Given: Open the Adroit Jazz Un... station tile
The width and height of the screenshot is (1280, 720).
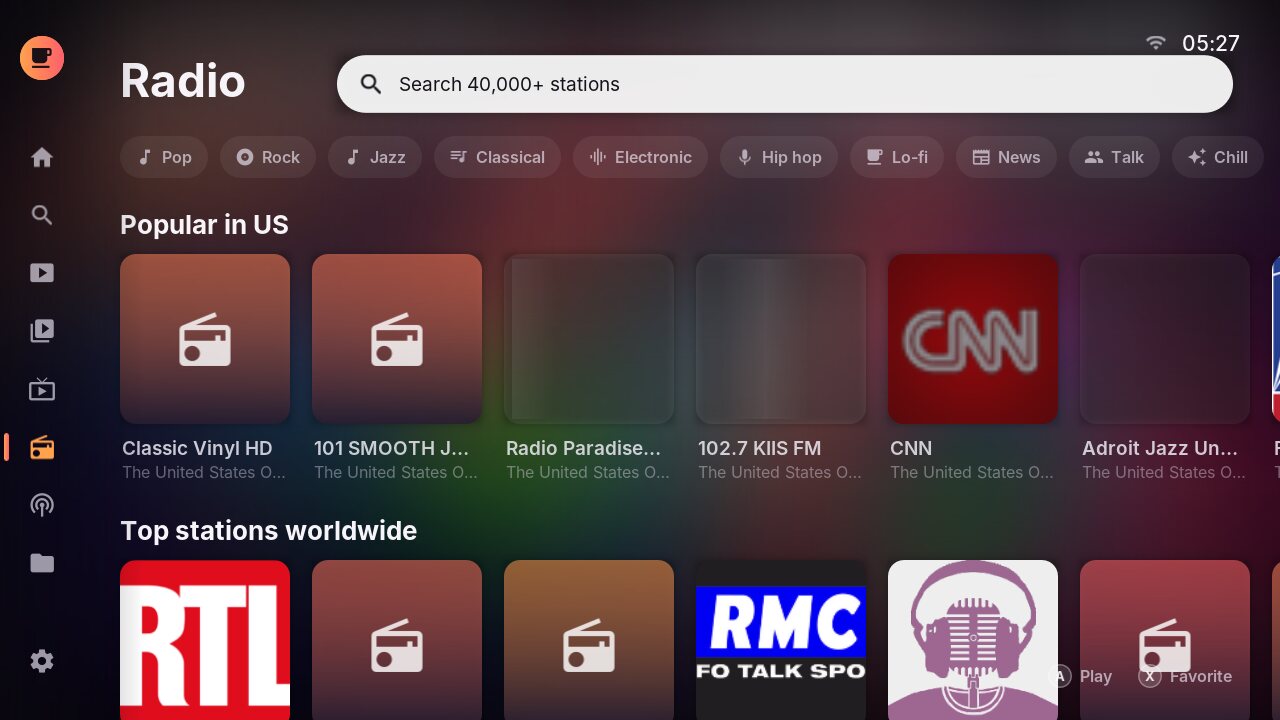Looking at the screenshot, I should click(1165, 338).
